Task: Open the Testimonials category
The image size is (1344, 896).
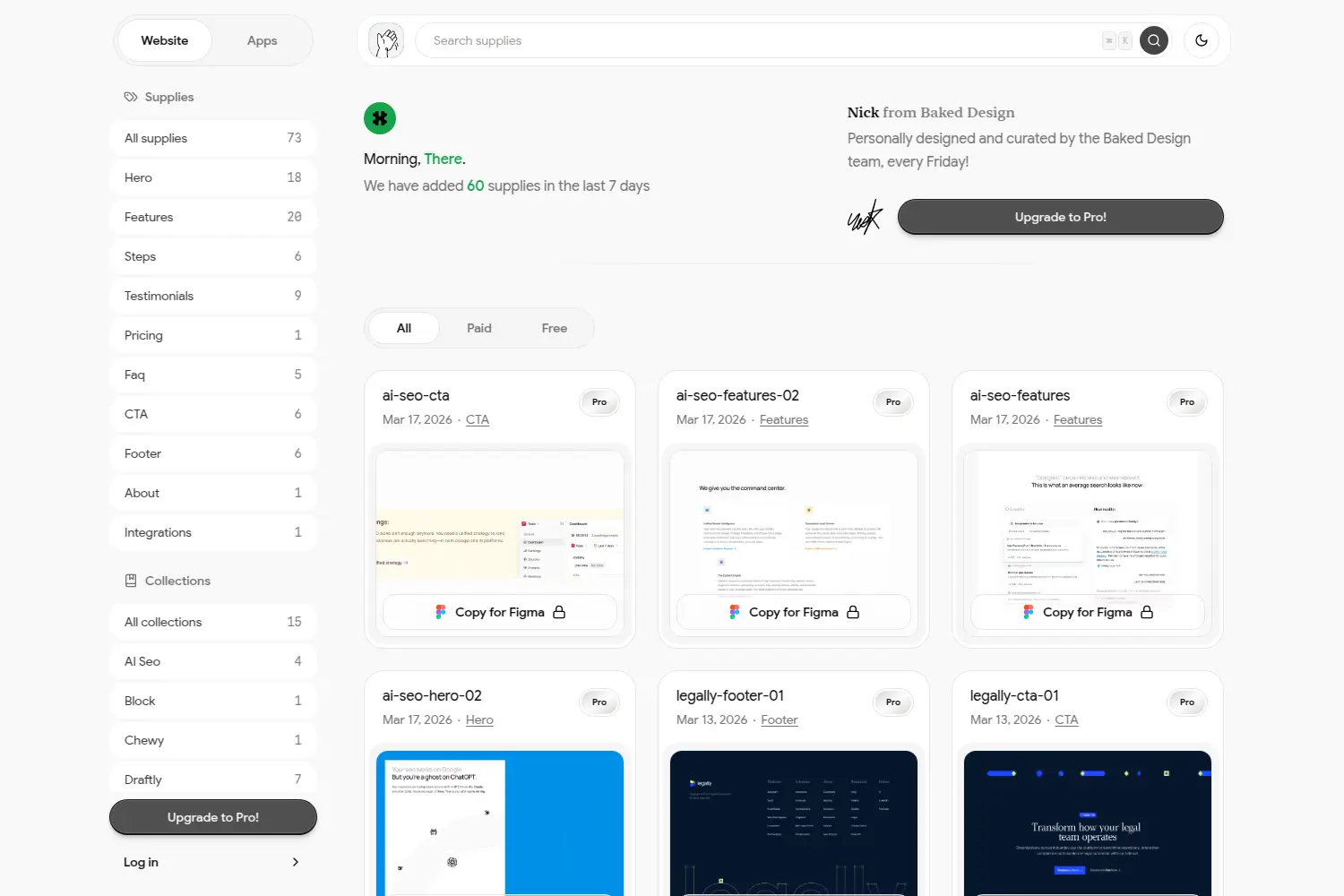Action: coord(213,296)
